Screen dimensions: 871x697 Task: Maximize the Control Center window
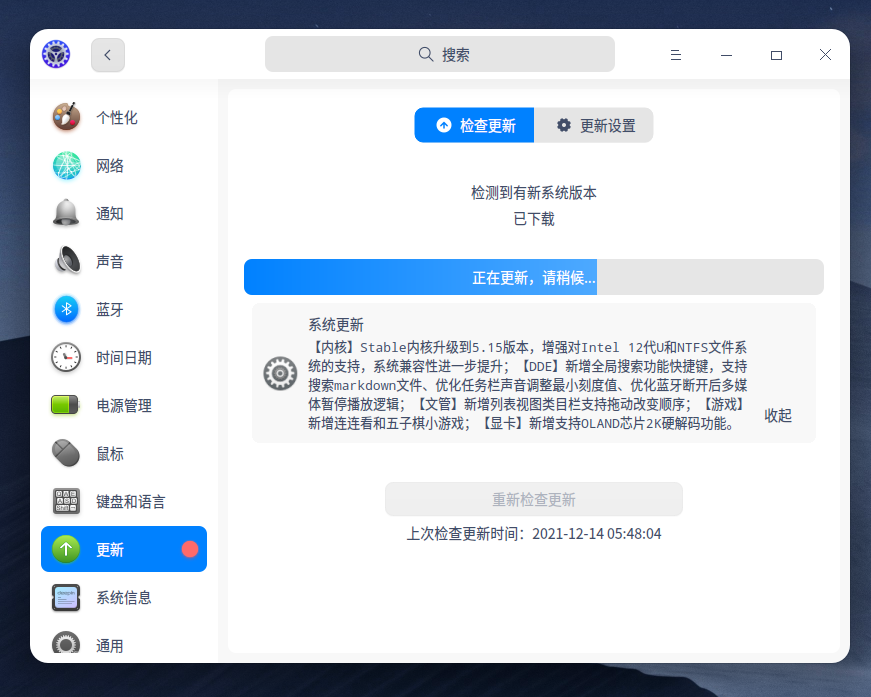click(776, 54)
